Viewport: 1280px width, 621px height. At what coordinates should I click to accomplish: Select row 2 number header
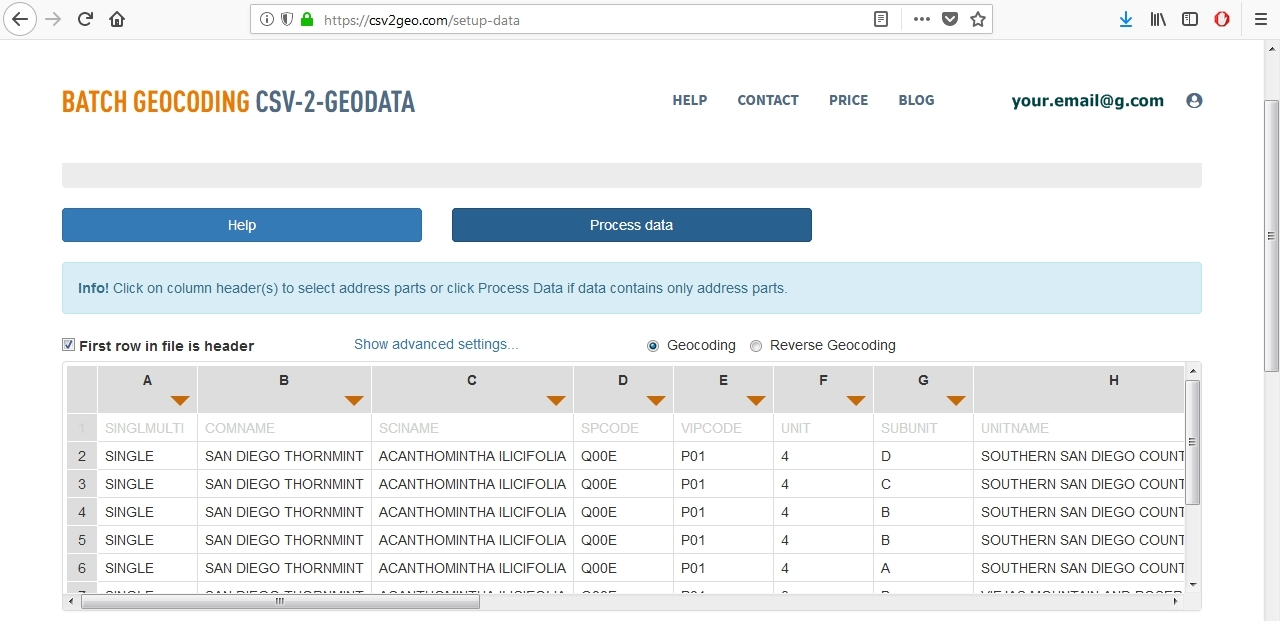tap(82, 456)
